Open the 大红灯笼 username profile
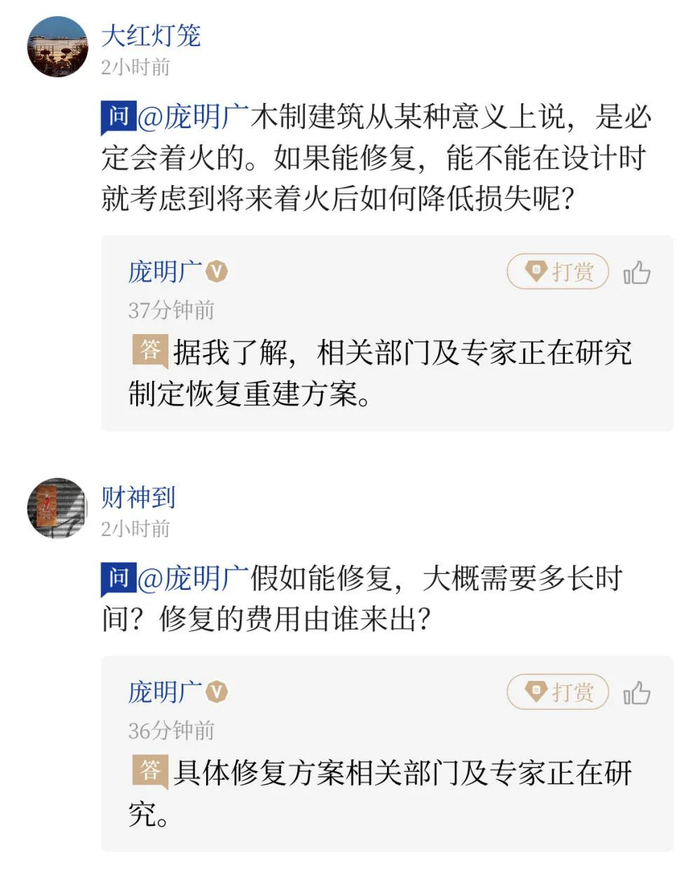 [x=151, y=36]
